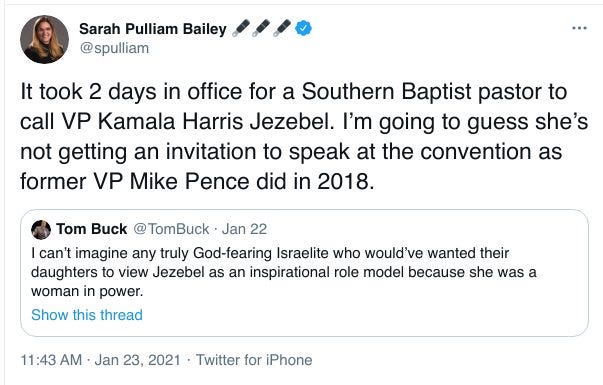The width and height of the screenshot is (603, 385).
Task: Click the Show this thread link
Action: (x=87, y=315)
